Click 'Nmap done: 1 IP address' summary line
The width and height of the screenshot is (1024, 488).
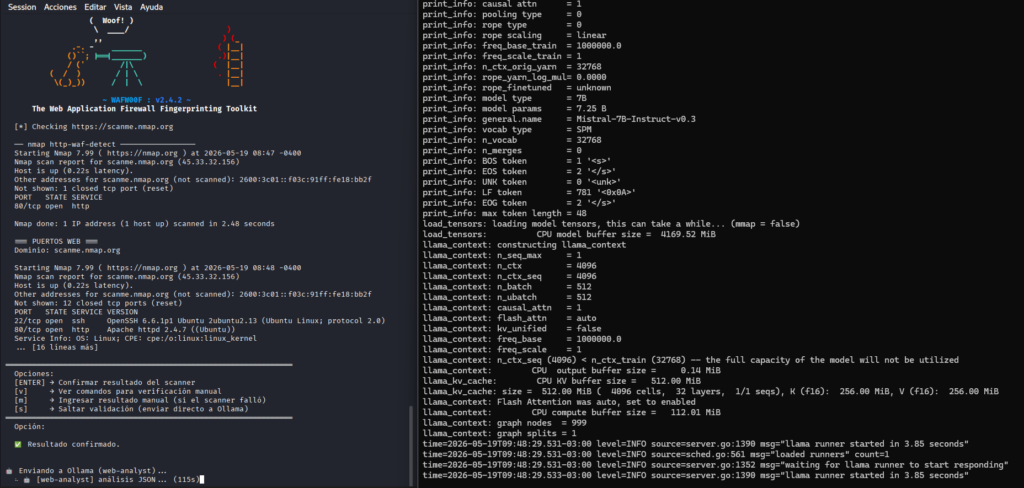coord(144,223)
